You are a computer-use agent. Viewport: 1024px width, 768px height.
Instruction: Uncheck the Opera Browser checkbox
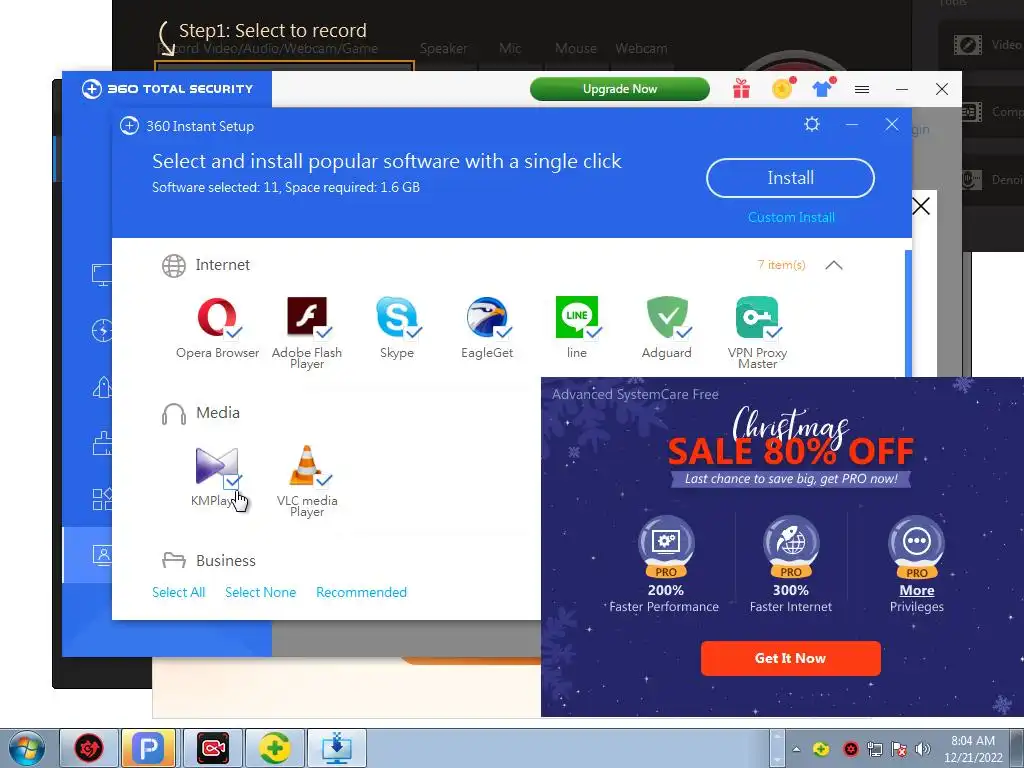click(x=234, y=332)
